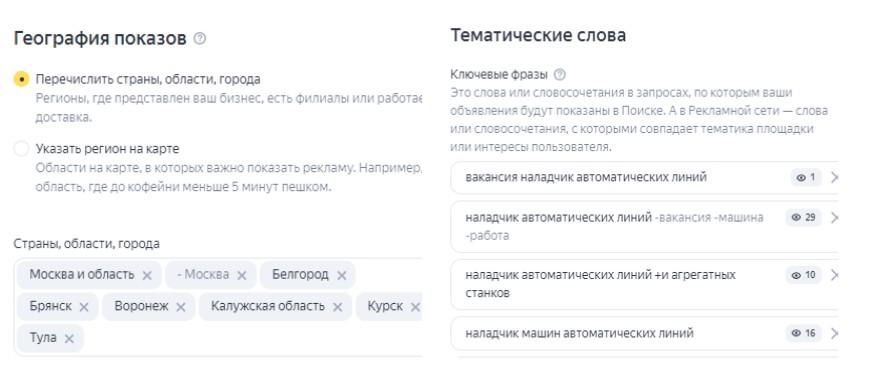Remove Тула from selected regions

tap(69, 339)
